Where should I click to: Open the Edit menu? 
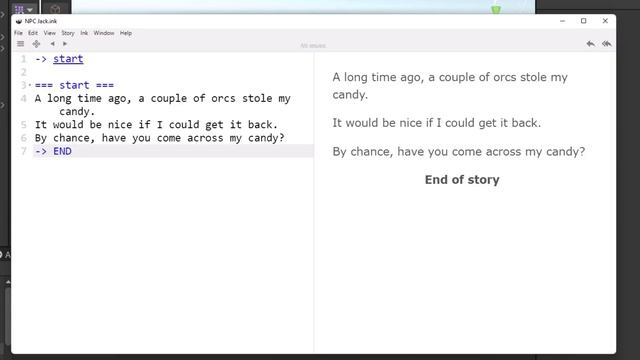tap(33, 33)
